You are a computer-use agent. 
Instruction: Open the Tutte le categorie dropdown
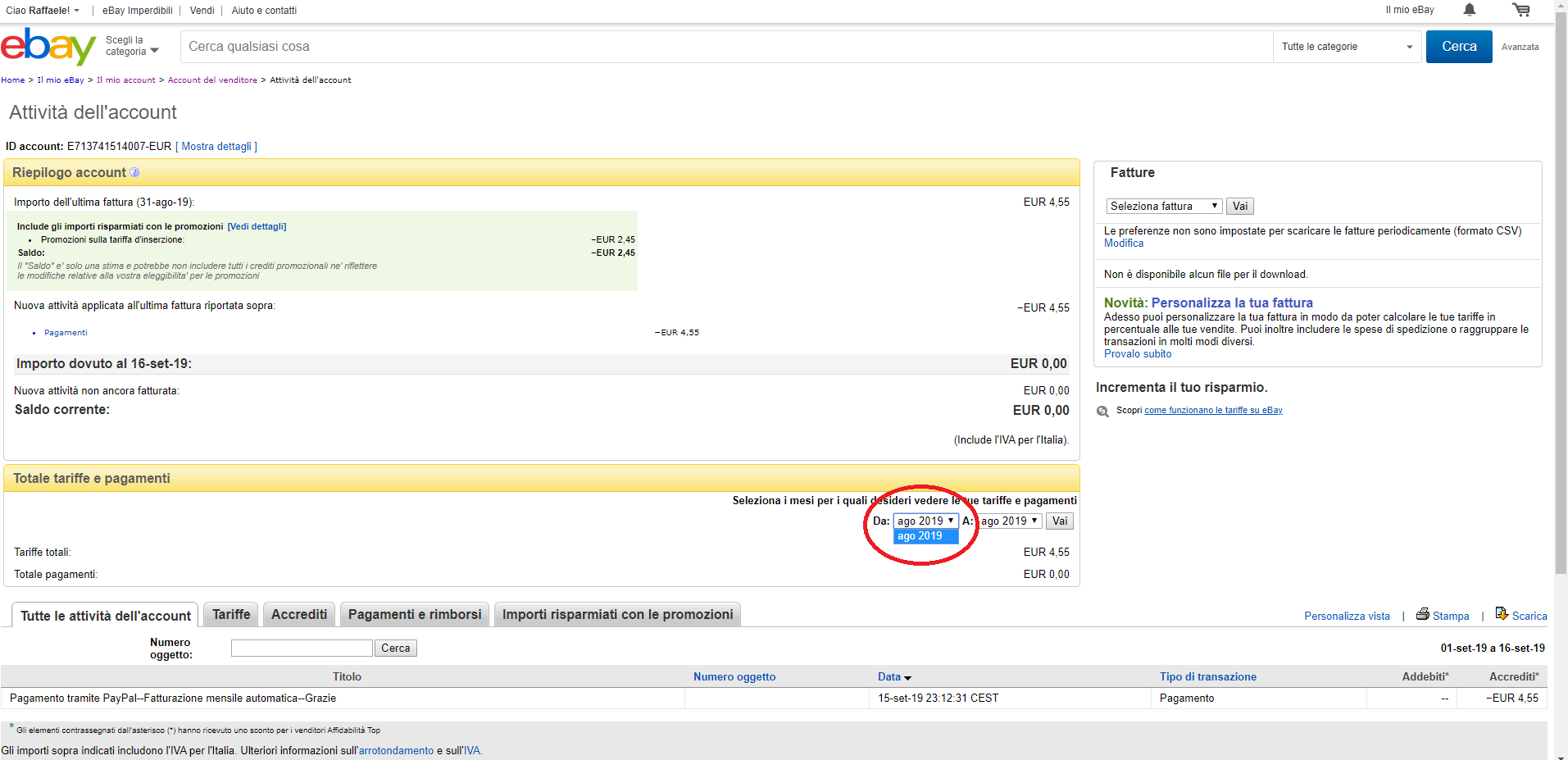coord(1347,47)
